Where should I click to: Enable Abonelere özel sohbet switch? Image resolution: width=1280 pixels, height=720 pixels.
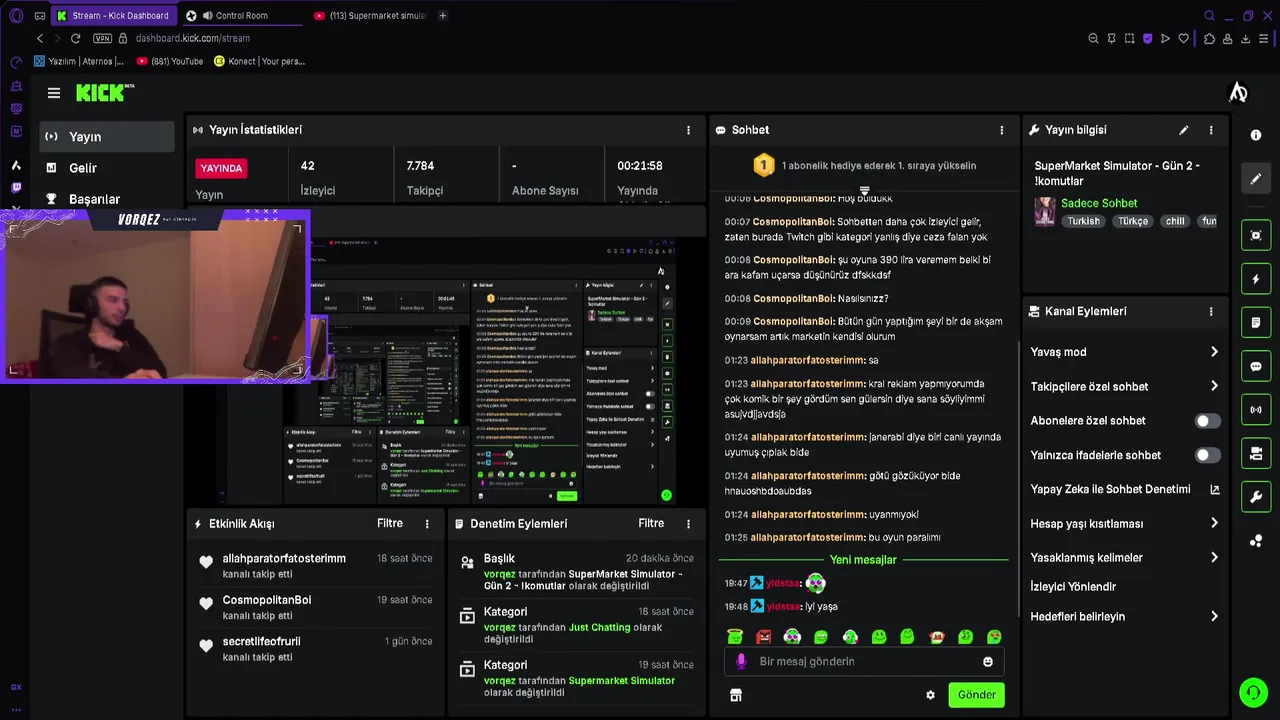tap(1208, 421)
